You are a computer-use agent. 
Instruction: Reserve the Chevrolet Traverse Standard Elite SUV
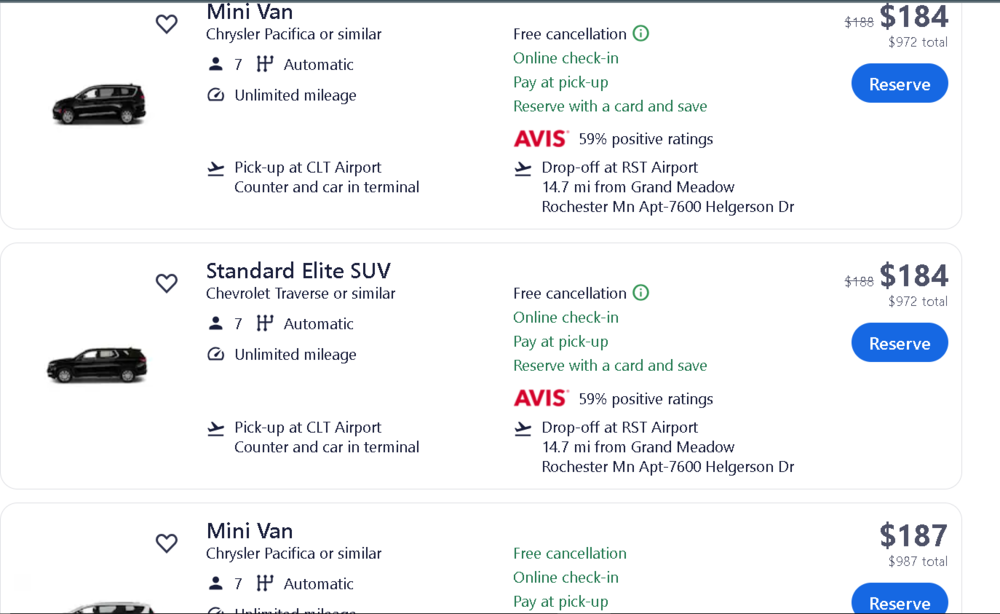click(899, 343)
